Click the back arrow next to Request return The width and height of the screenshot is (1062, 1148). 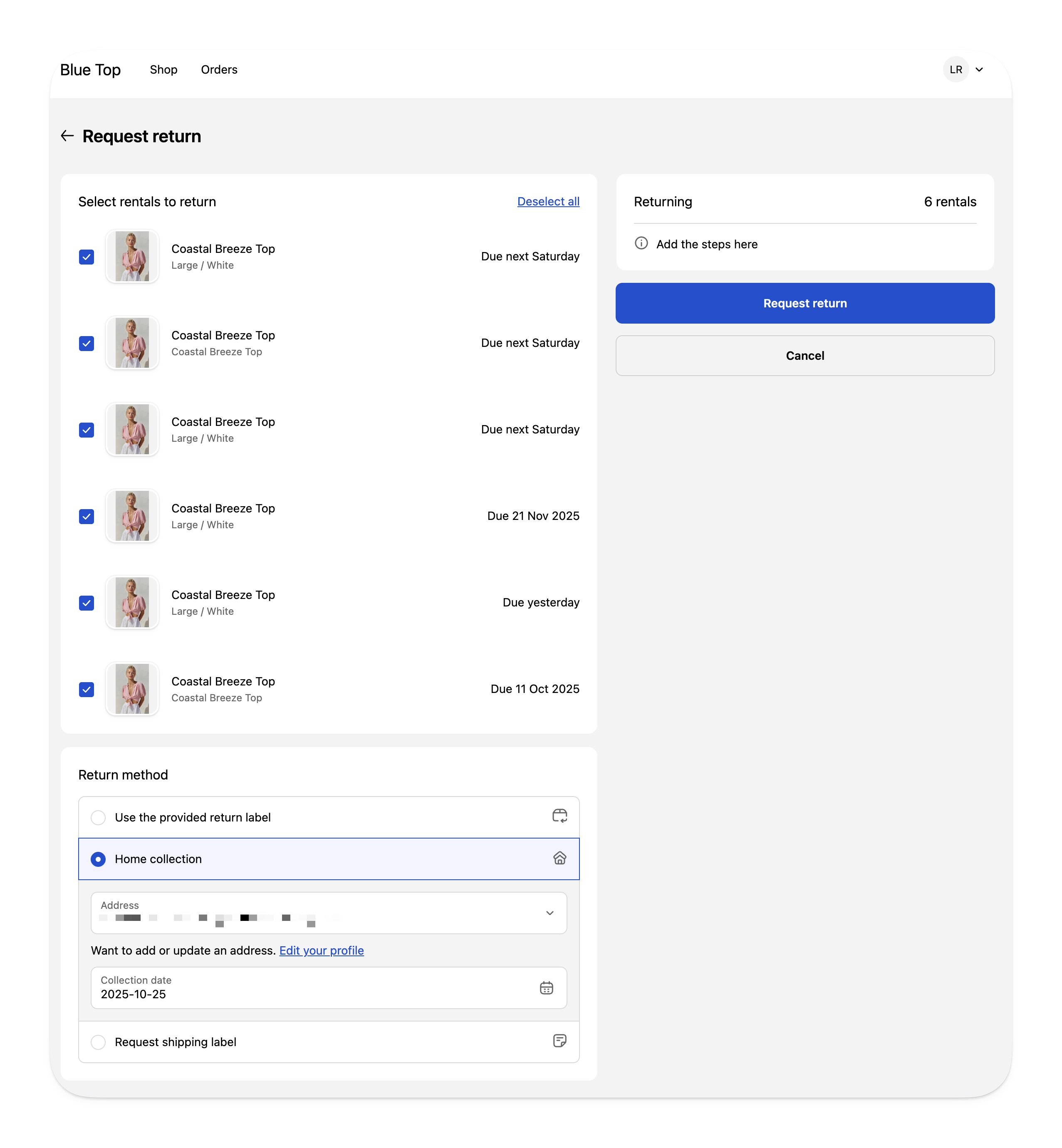(67, 136)
